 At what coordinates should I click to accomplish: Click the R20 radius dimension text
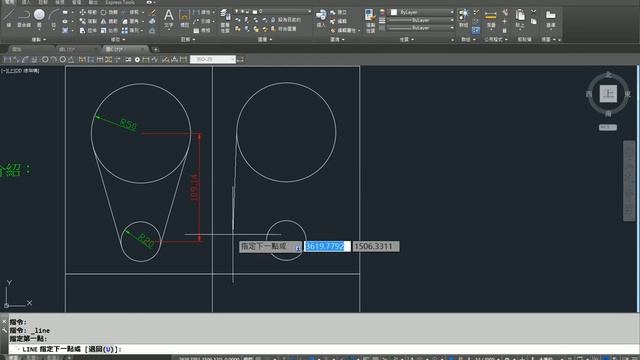coord(146,240)
